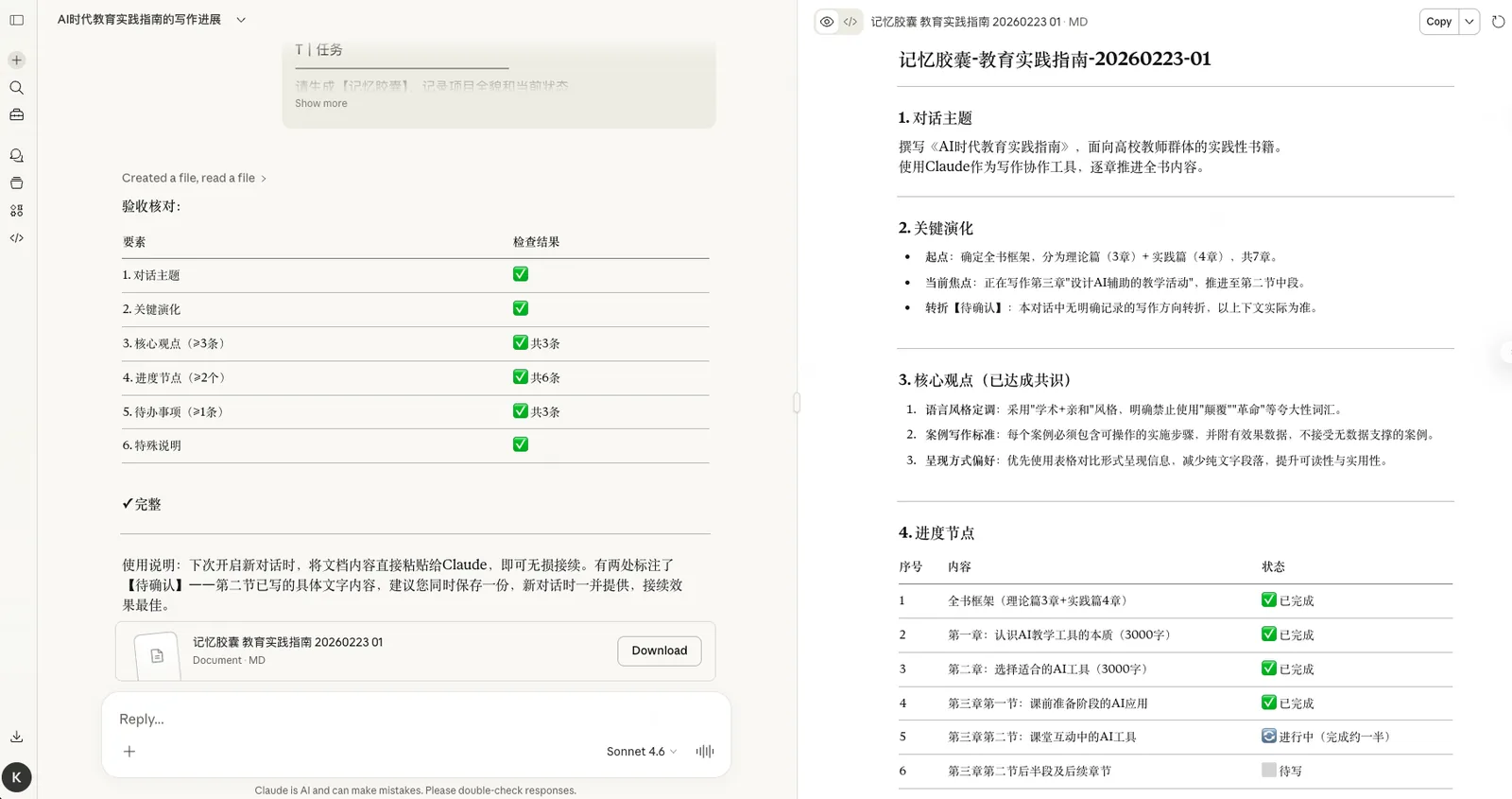Click the '第二章：选择适合的AI工具（3000字）' cell
The width and height of the screenshot is (1512, 799).
(x=1050, y=669)
